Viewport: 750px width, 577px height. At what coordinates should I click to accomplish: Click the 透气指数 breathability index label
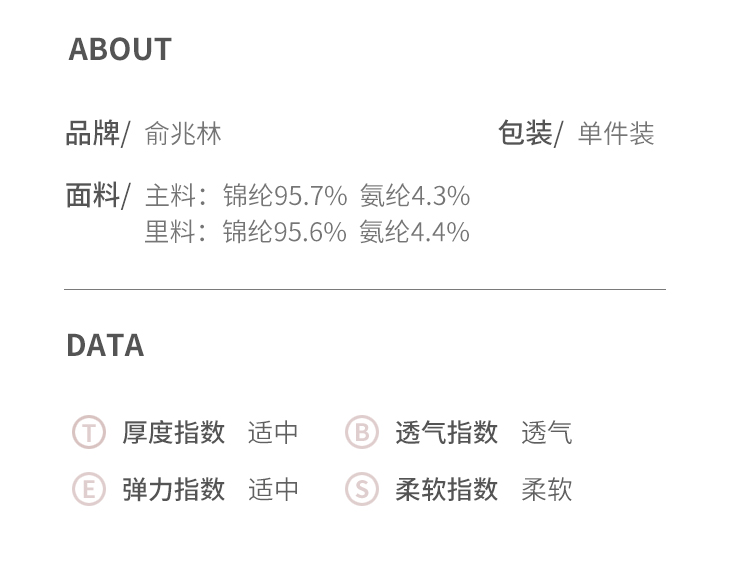[447, 433]
